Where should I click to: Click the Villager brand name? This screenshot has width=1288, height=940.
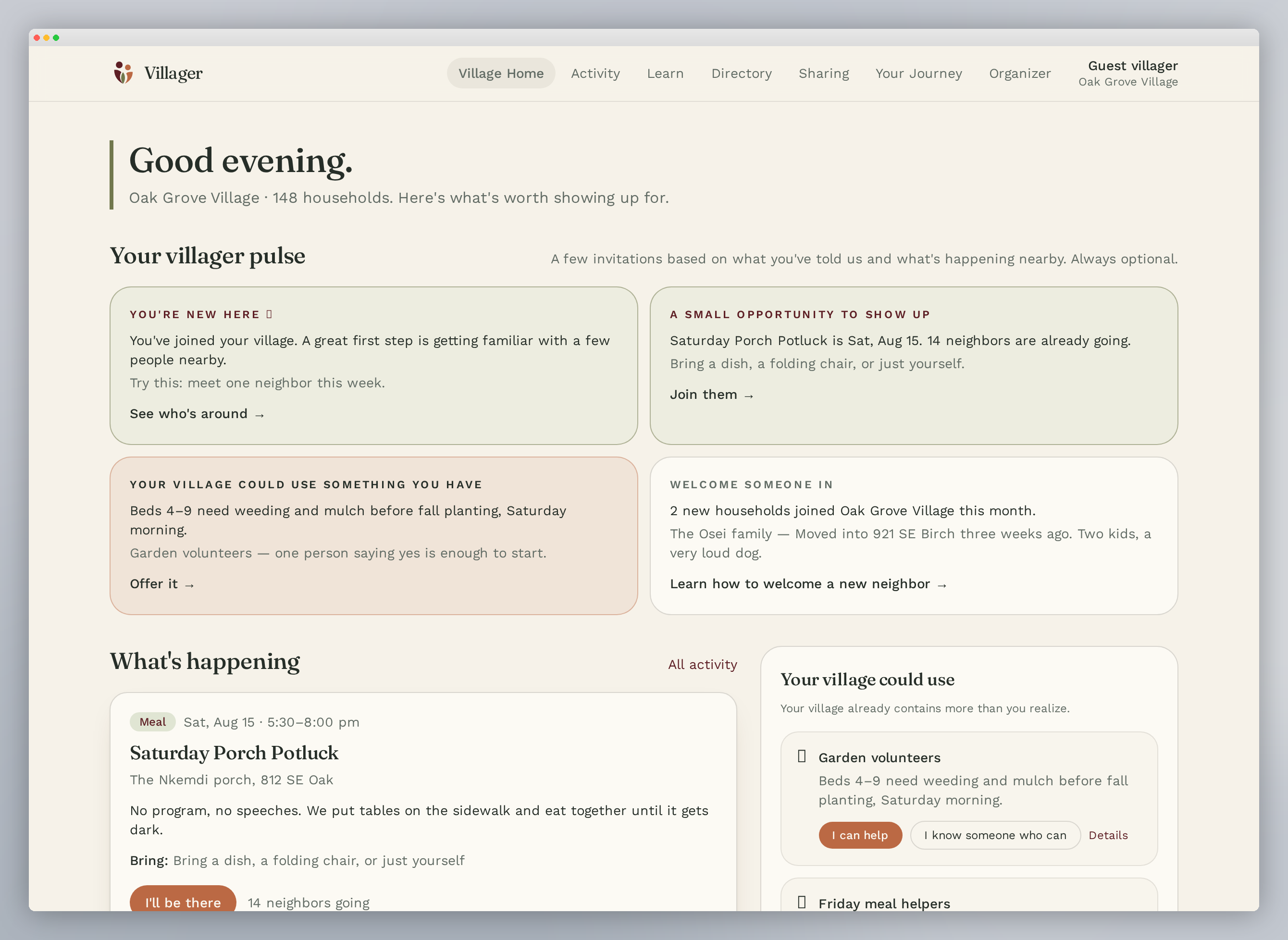[173, 74]
